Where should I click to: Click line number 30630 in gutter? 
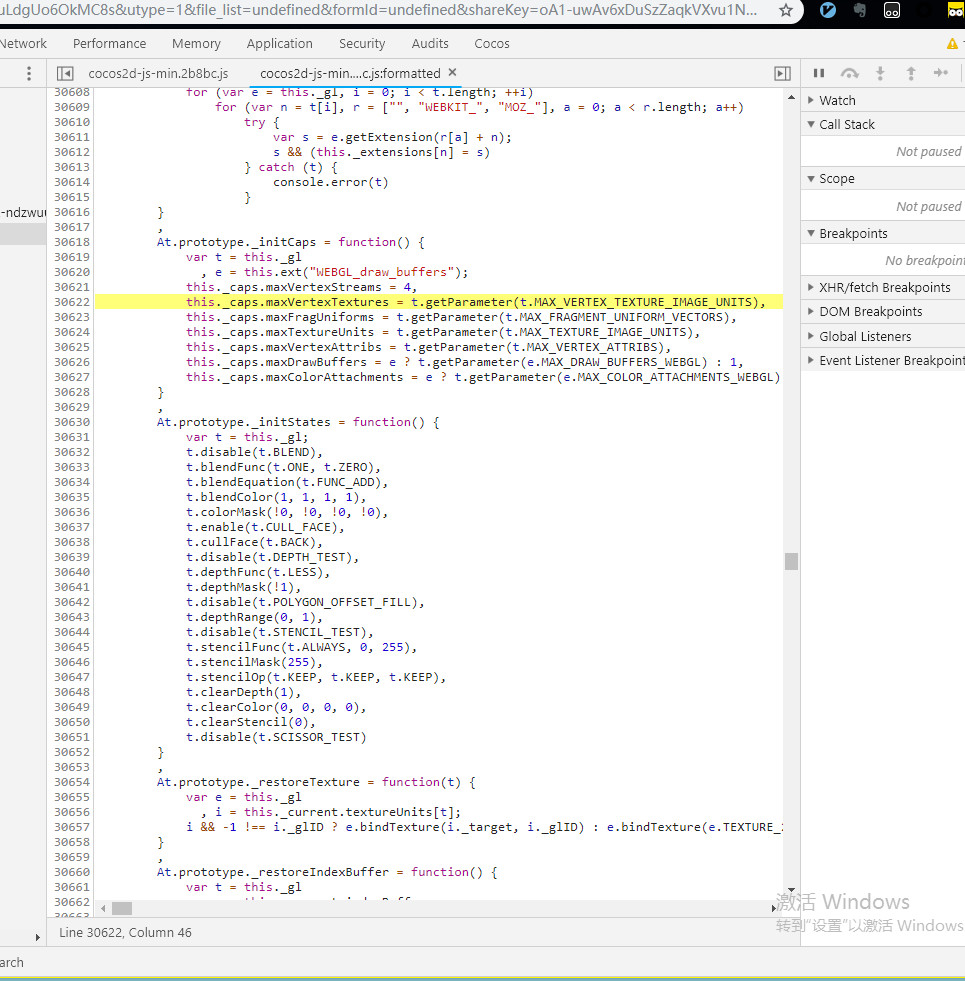(x=72, y=422)
